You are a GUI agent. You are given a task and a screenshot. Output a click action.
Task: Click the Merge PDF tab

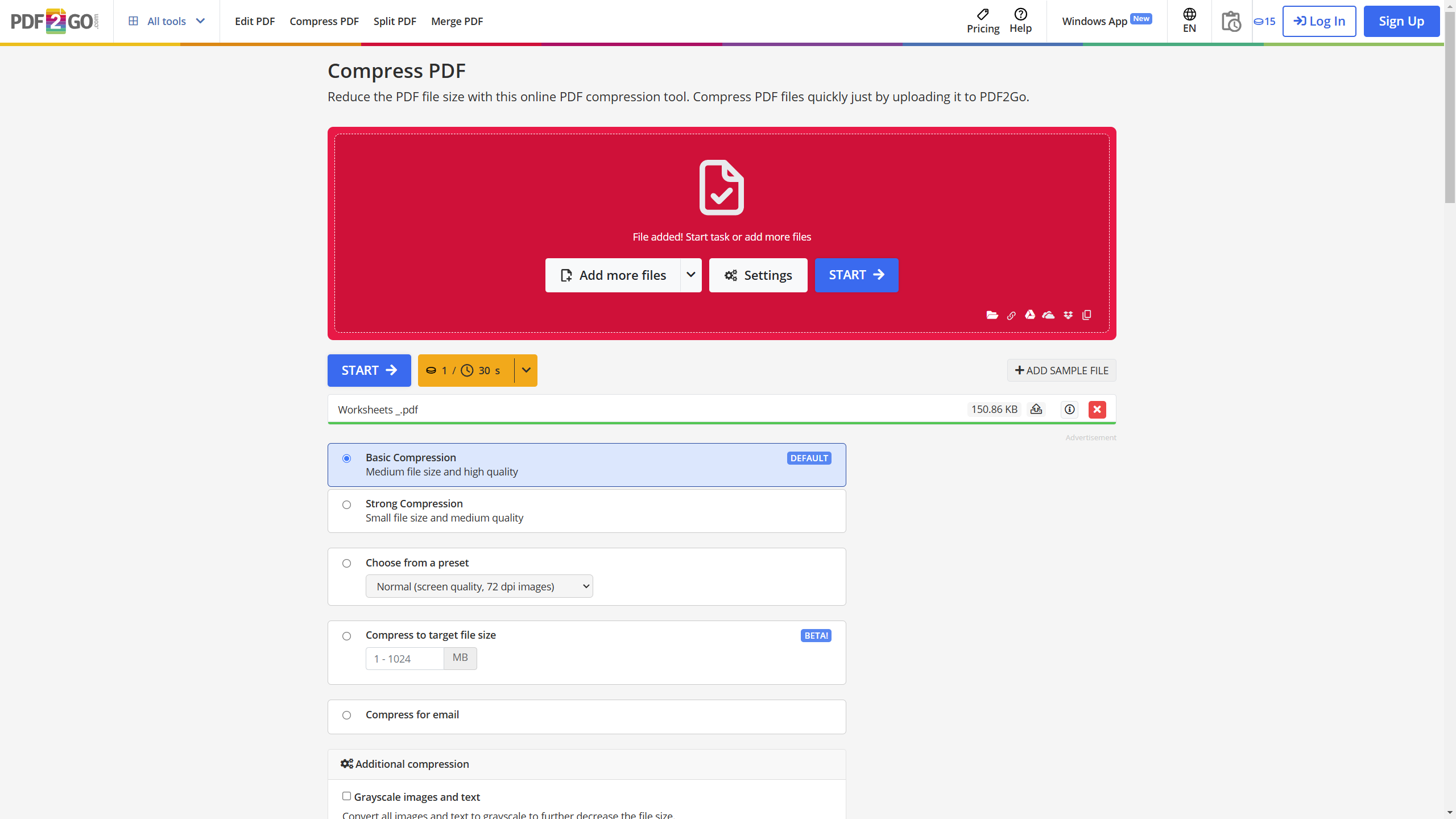point(457,21)
